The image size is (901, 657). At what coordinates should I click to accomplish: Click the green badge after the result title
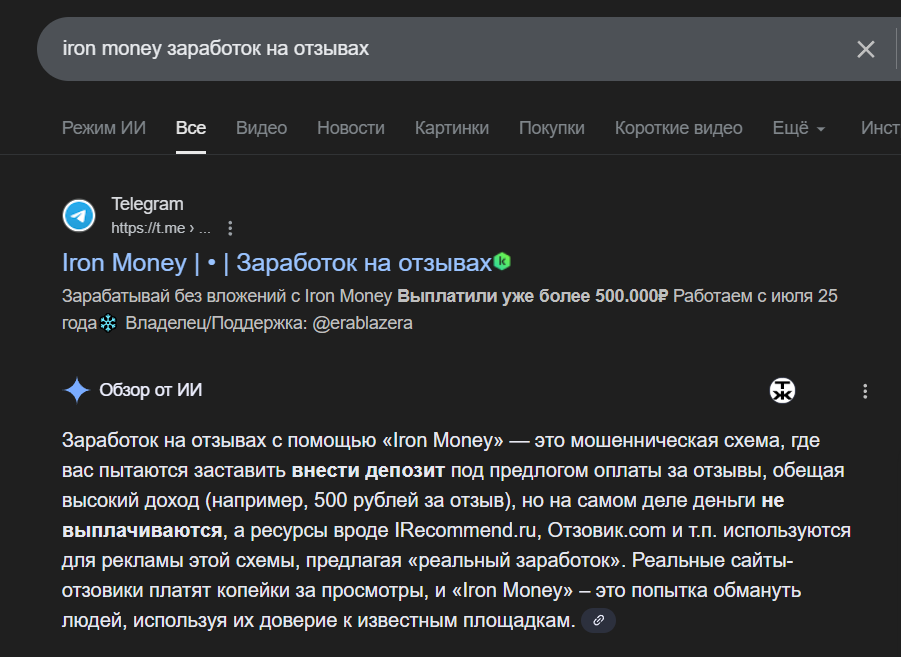click(503, 262)
